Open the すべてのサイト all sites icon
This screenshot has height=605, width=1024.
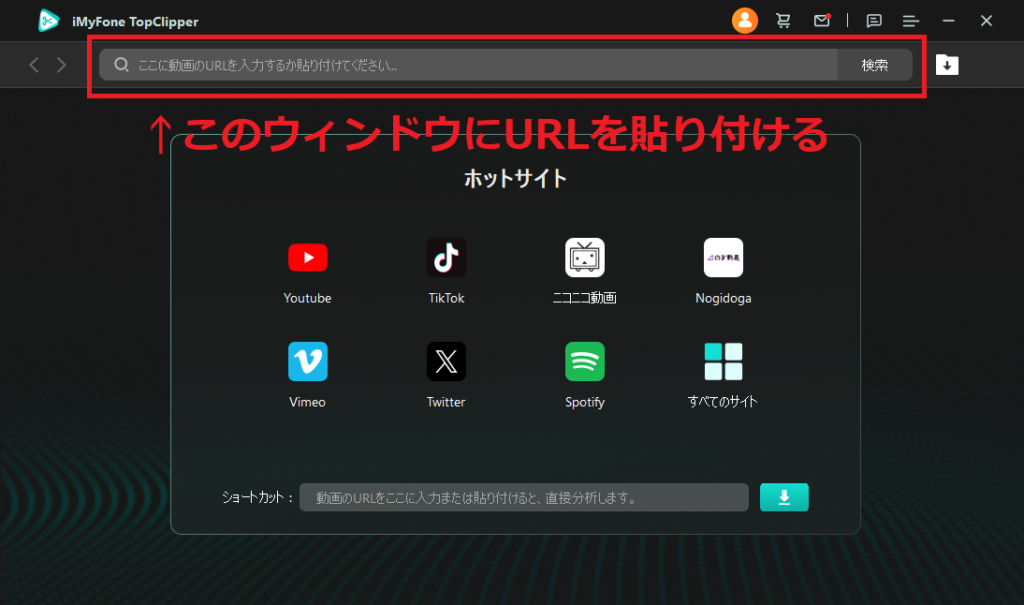[723, 361]
